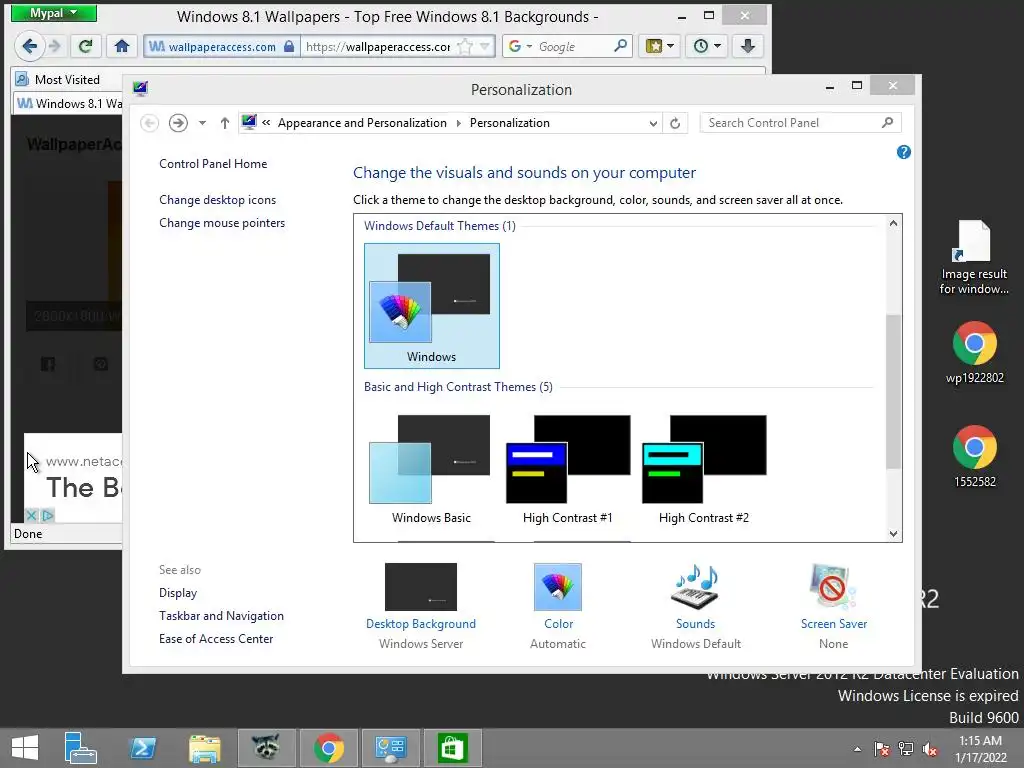Select the Windows default theme
This screenshot has height=768, width=1024.
coord(432,306)
